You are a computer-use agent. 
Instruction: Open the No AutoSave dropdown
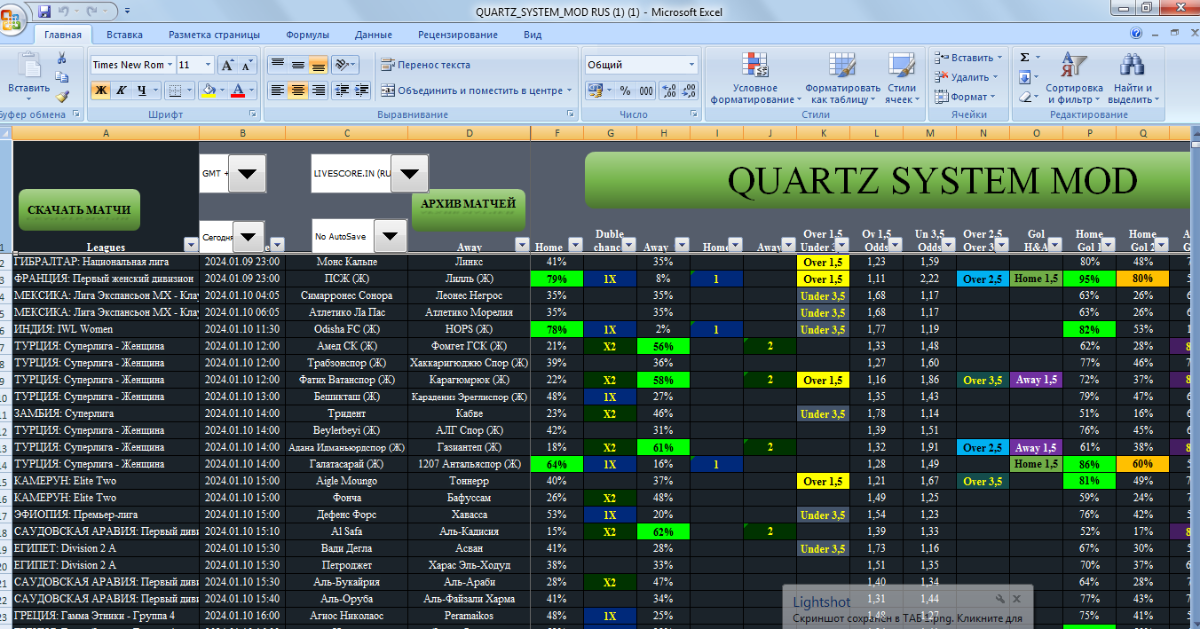coord(389,237)
